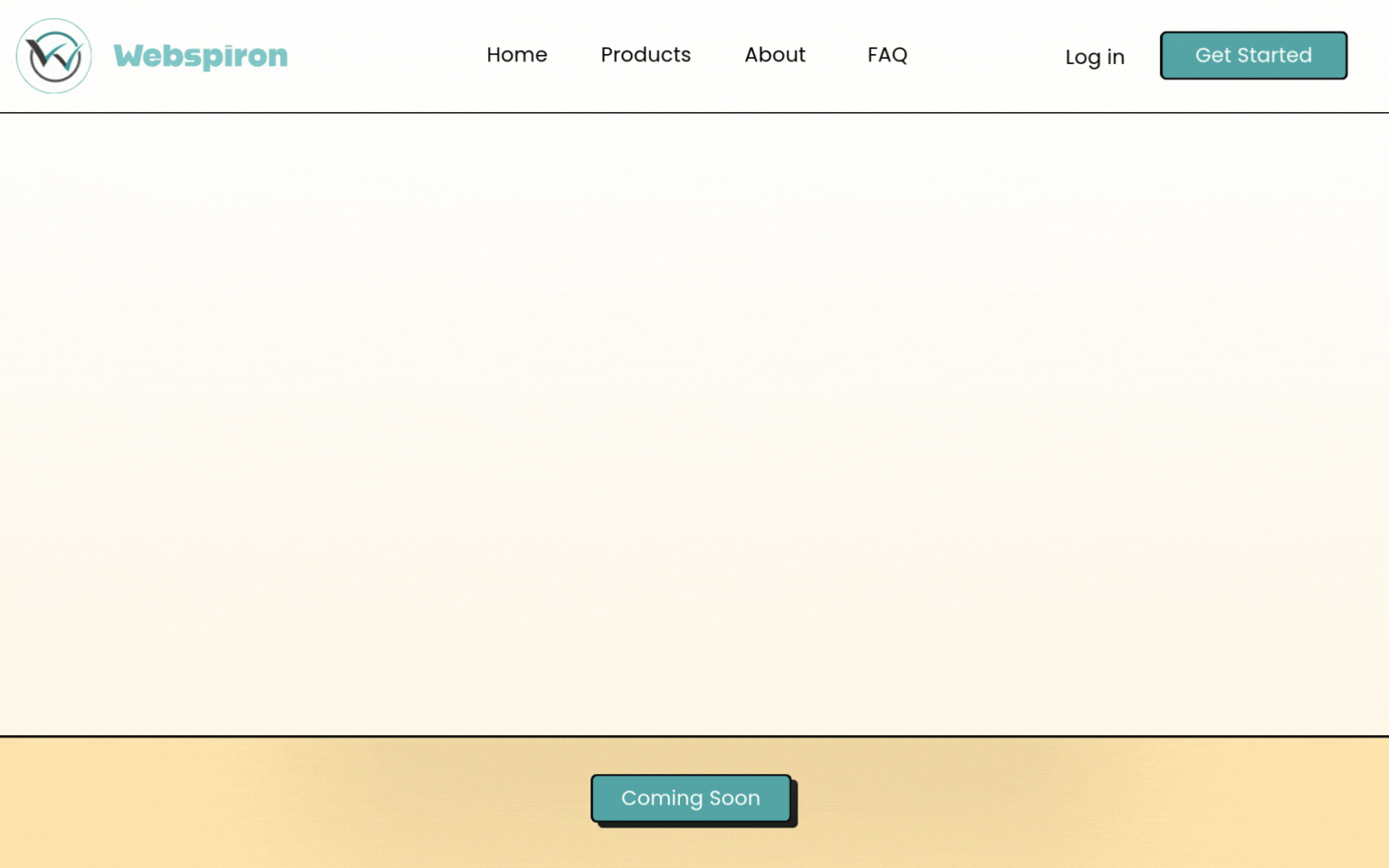Click the Webspiron circular logo icon
The width and height of the screenshot is (1389, 868).
point(54,56)
